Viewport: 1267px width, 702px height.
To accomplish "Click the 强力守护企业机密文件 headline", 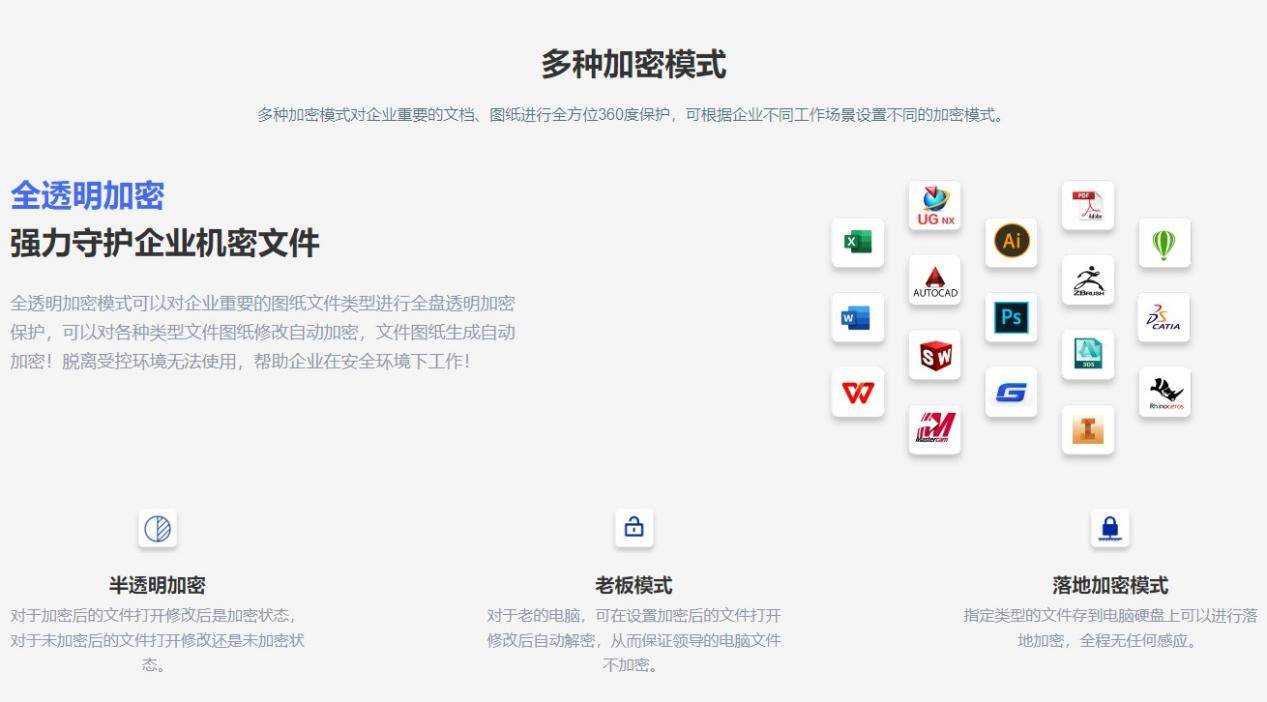I will [165, 243].
